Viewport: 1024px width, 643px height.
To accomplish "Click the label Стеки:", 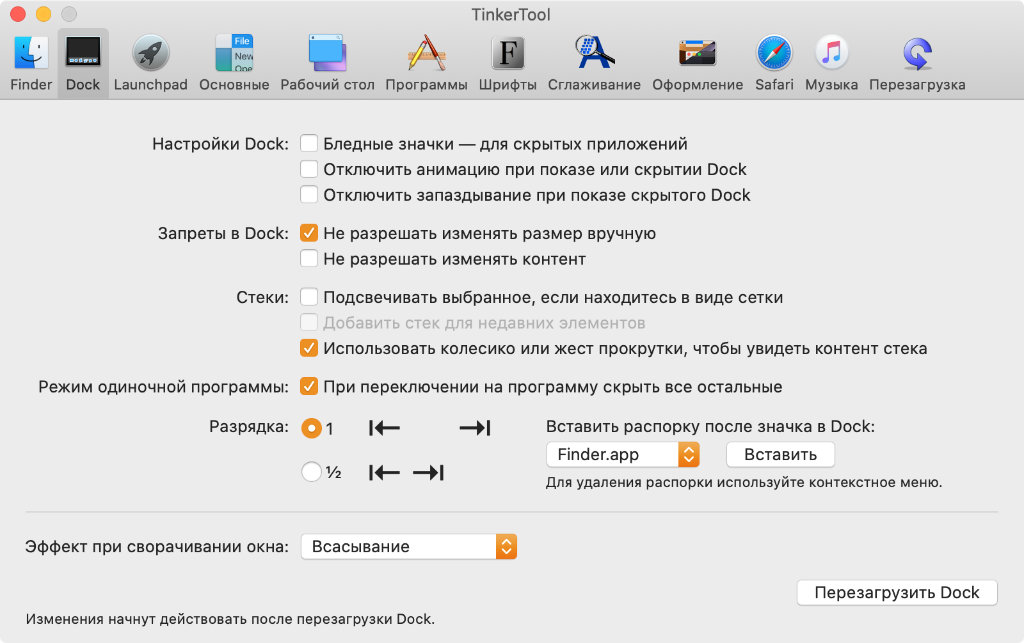I will tap(262, 297).
